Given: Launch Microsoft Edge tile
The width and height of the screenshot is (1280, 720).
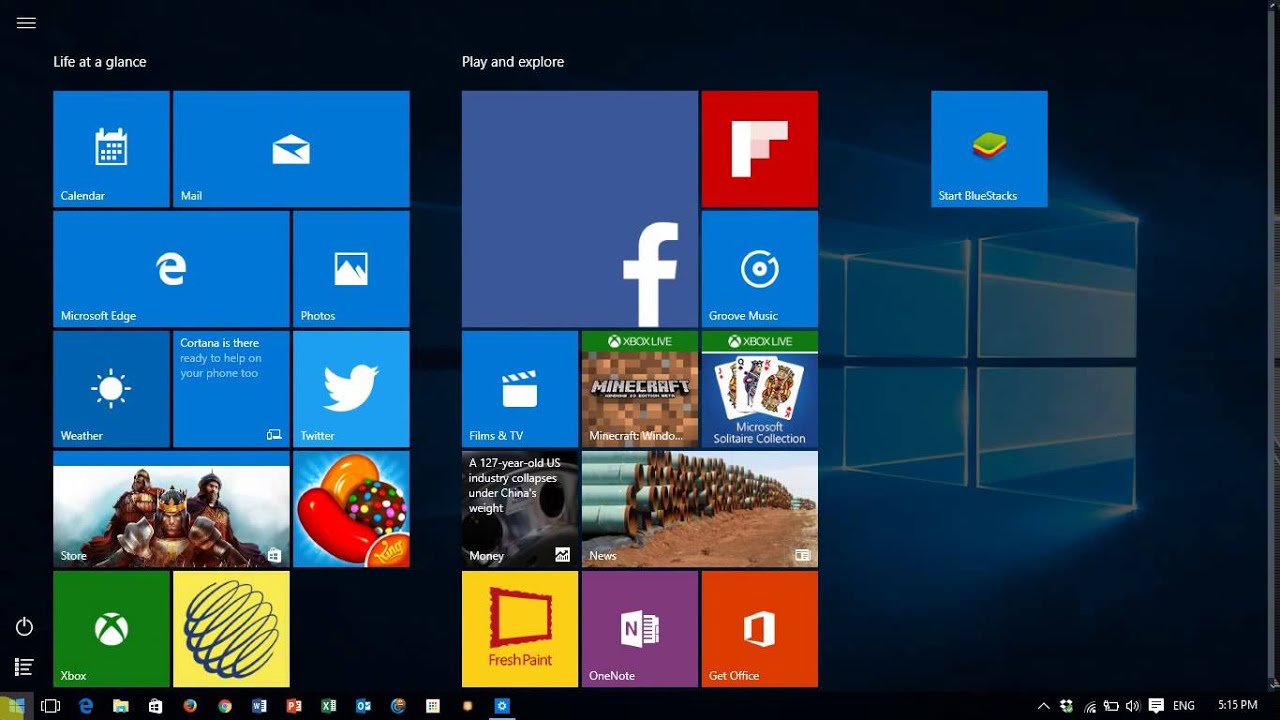Looking at the screenshot, I should pyautogui.click(x=171, y=269).
